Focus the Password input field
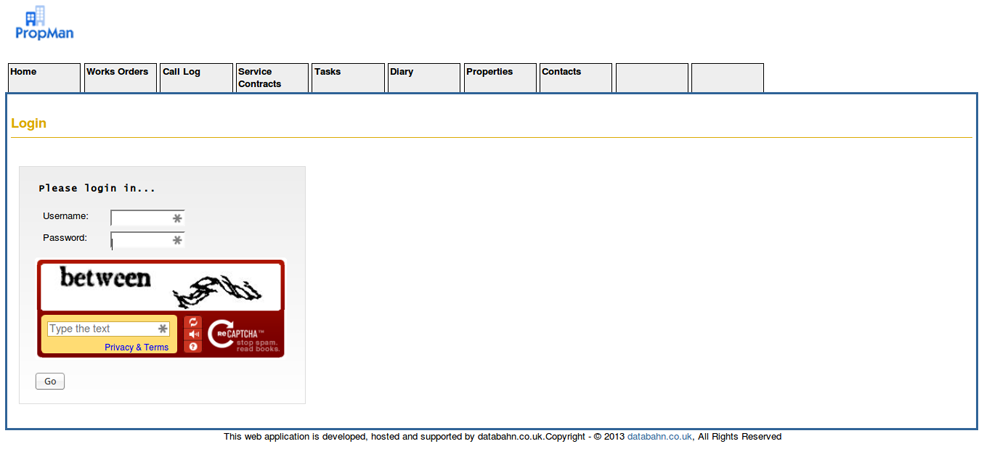 147,240
